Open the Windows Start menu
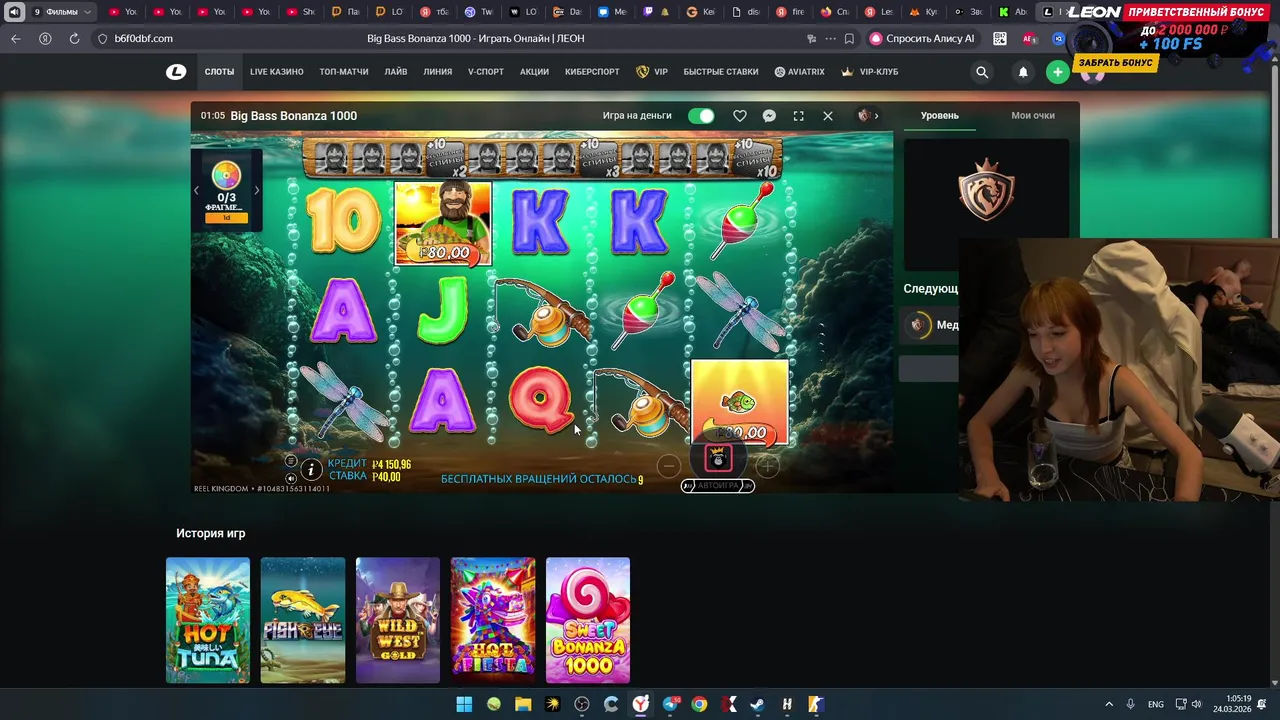1280x720 pixels. point(464,704)
